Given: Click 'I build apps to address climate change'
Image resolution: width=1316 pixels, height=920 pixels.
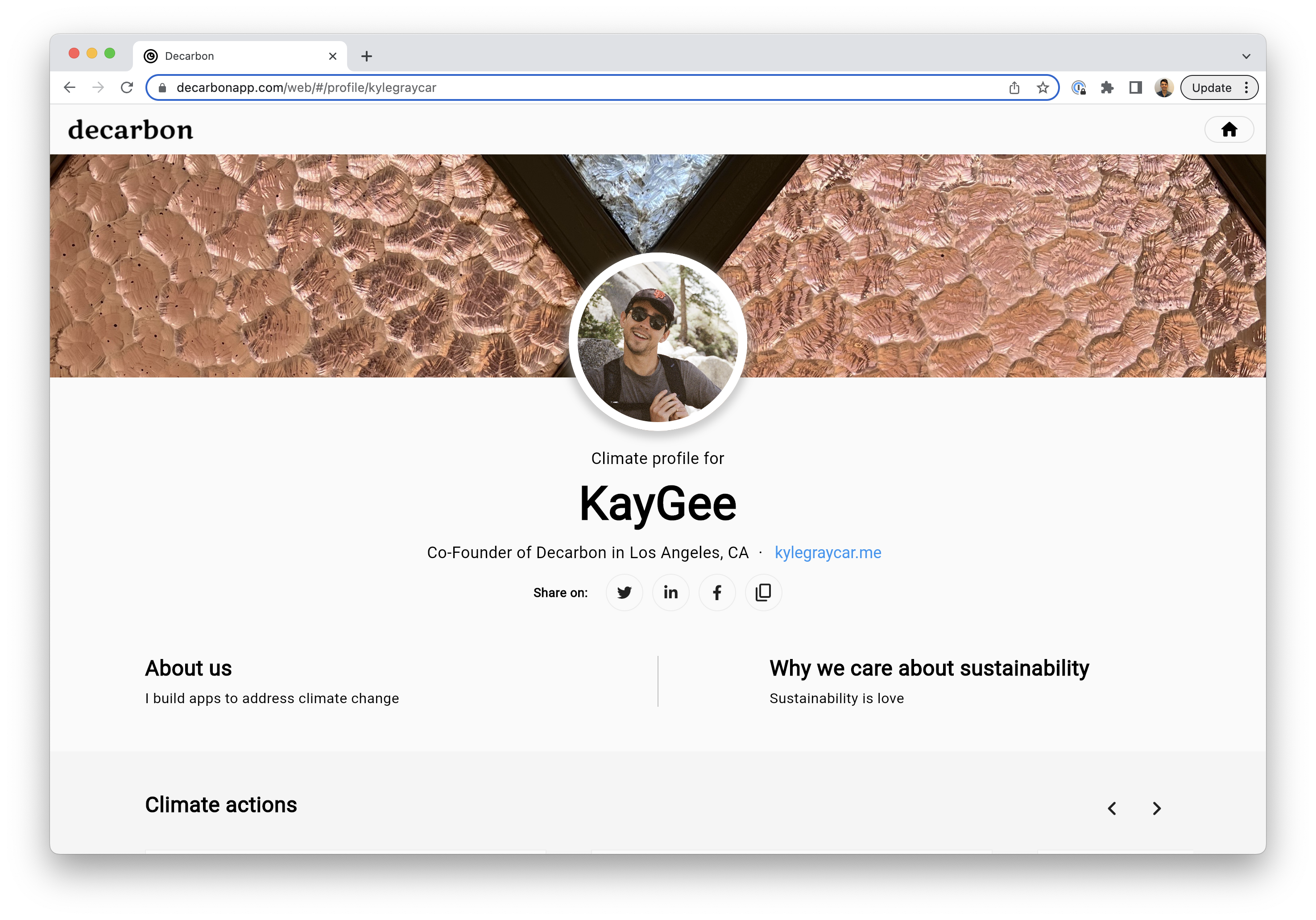Looking at the screenshot, I should 272,698.
